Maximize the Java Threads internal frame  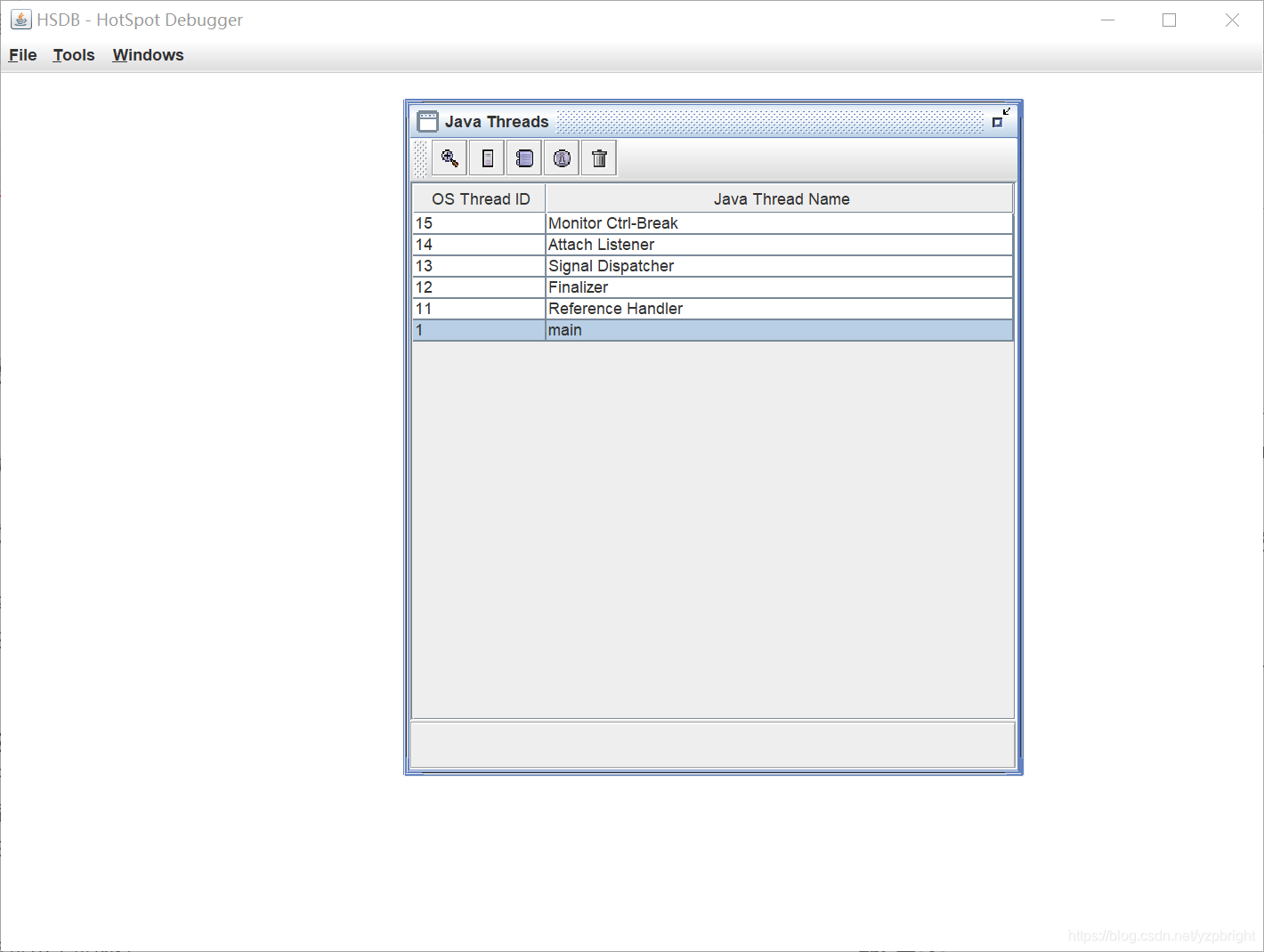1001,118
